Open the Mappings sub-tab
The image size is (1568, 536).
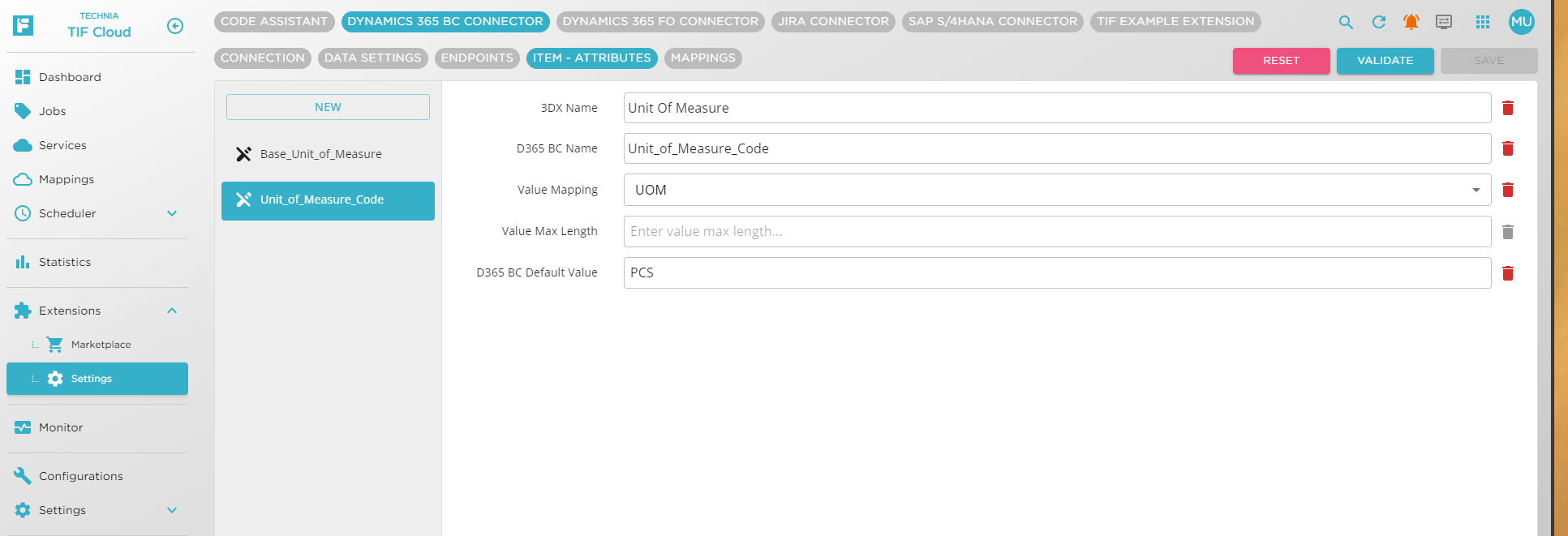point(702,58)
